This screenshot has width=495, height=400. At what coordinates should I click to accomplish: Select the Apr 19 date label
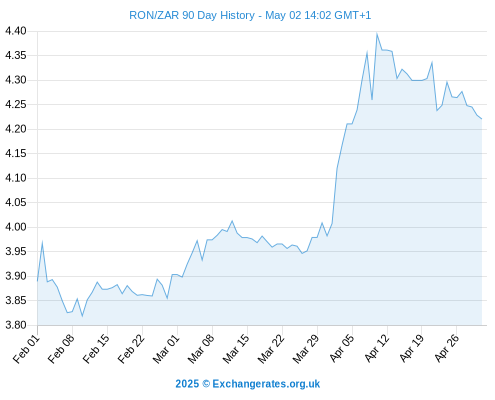pyautogui.click(x=412, y=349)
